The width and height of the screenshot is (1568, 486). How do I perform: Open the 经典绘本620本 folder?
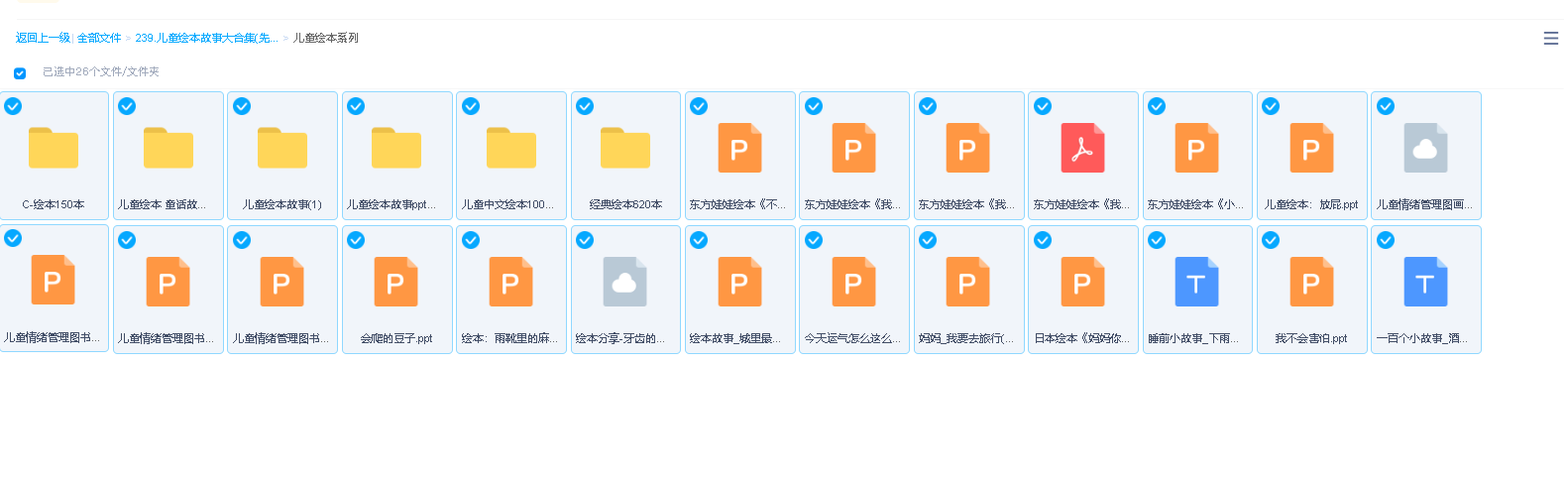(625, 148)
